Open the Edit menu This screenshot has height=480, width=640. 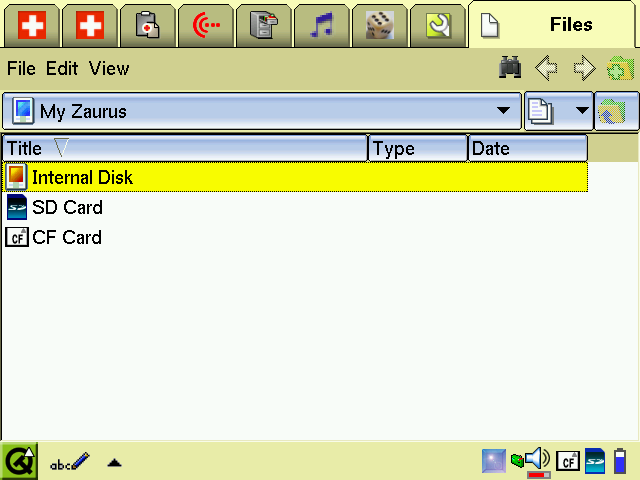pos(62,68)
